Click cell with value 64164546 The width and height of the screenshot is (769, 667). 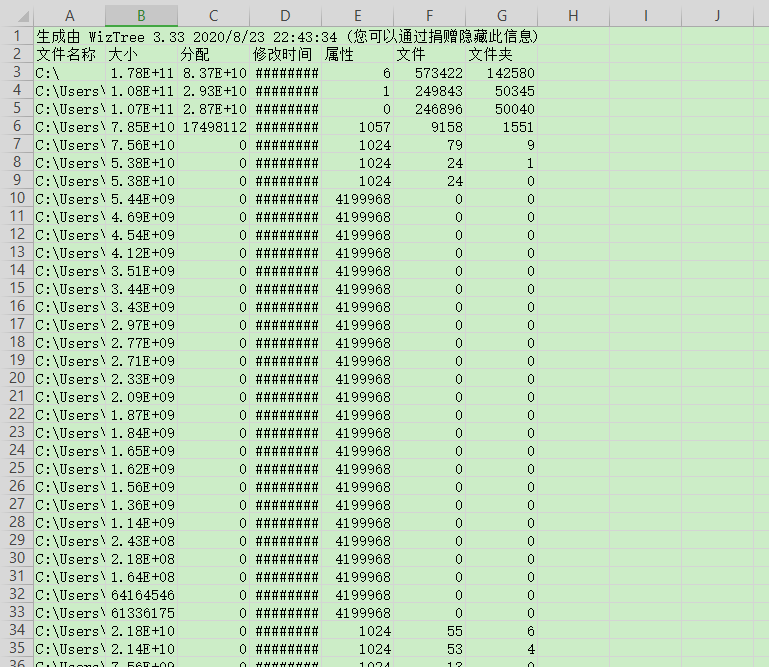(141, 595)
